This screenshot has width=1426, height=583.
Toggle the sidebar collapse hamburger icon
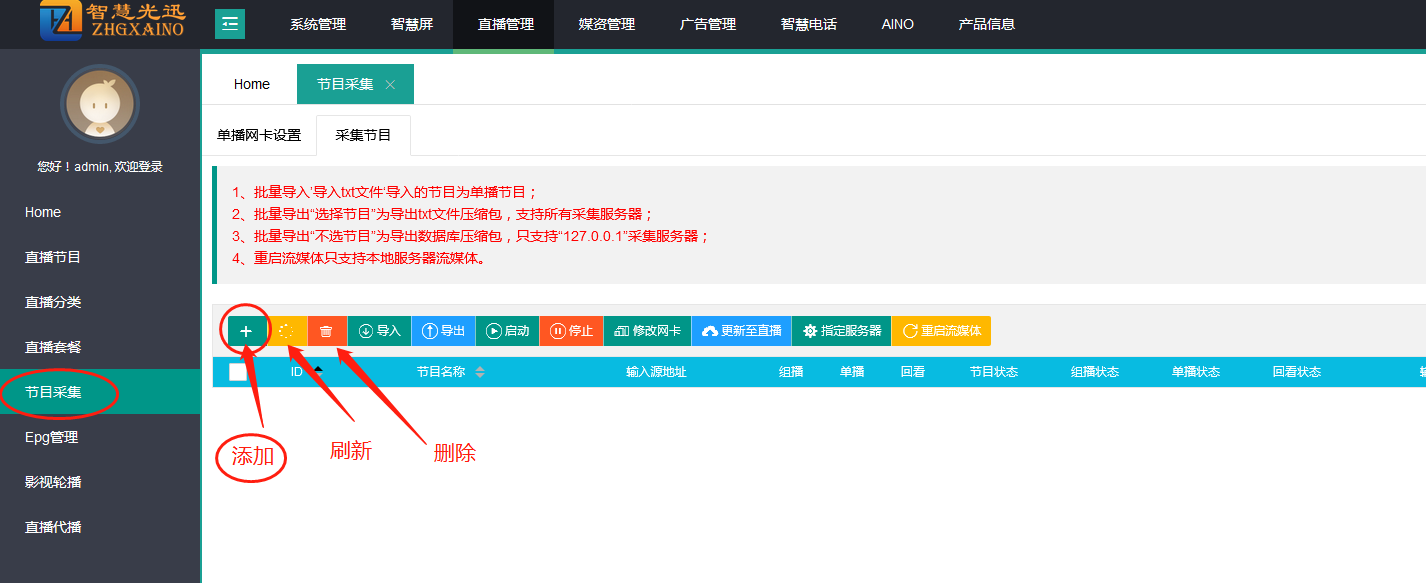(x=230, y=24)
